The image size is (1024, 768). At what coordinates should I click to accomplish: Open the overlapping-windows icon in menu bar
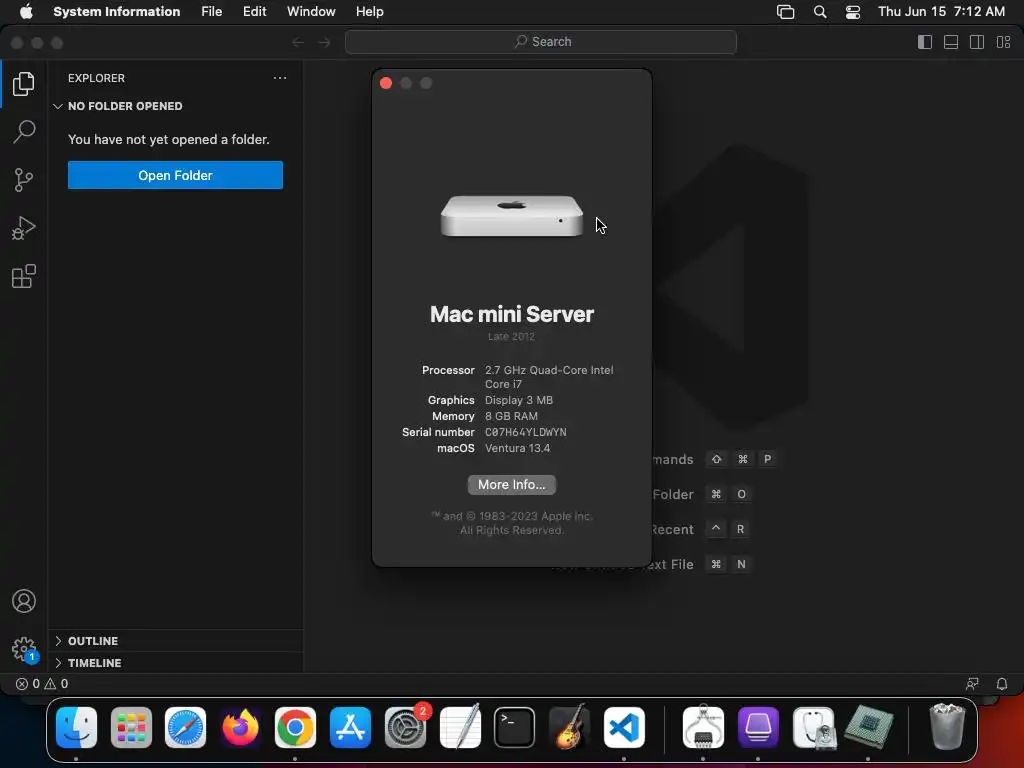(x=786, y=12)
